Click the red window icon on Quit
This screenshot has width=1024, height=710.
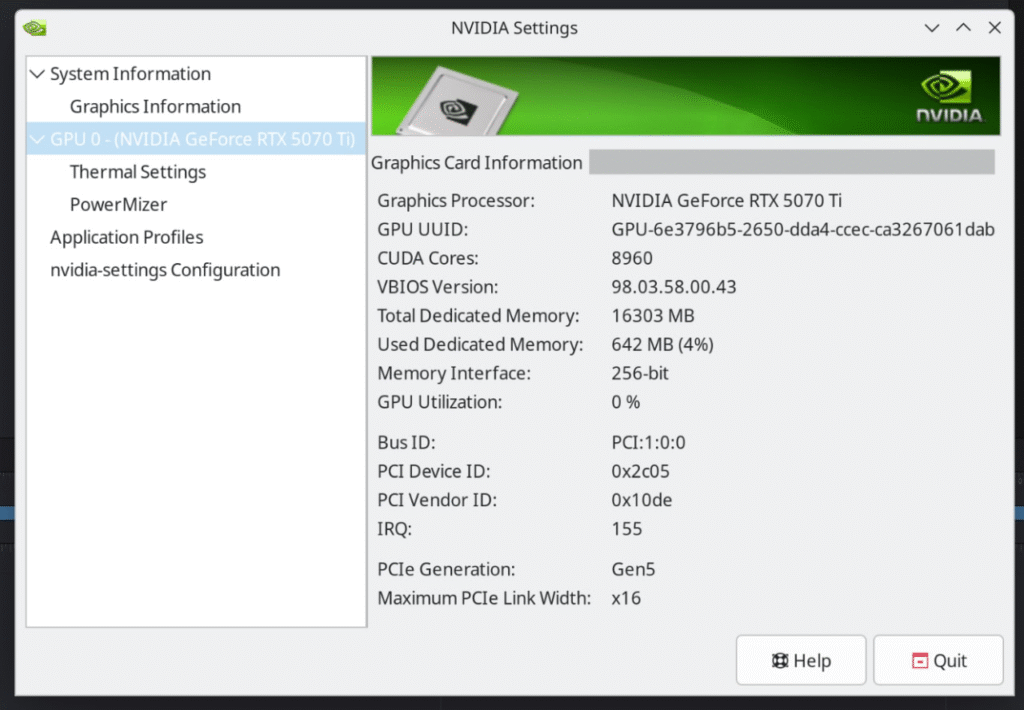coord(920,661)
